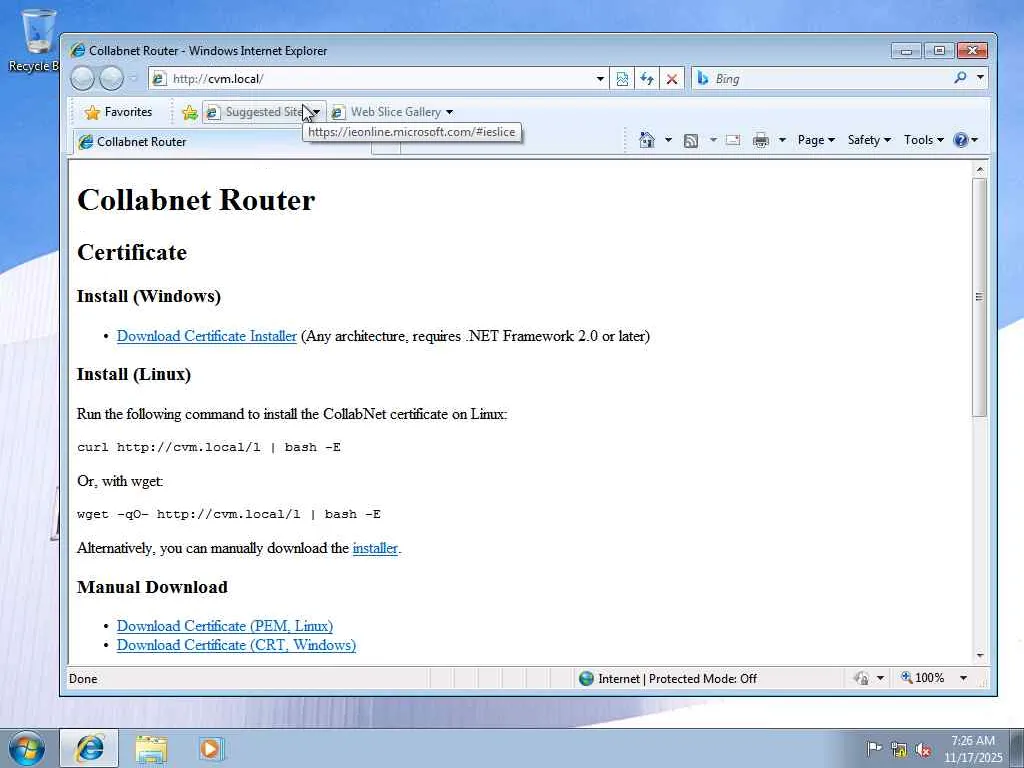Click the Refresh page icon
Viewport: 1024px width, 768px height.
click(647, 78)
